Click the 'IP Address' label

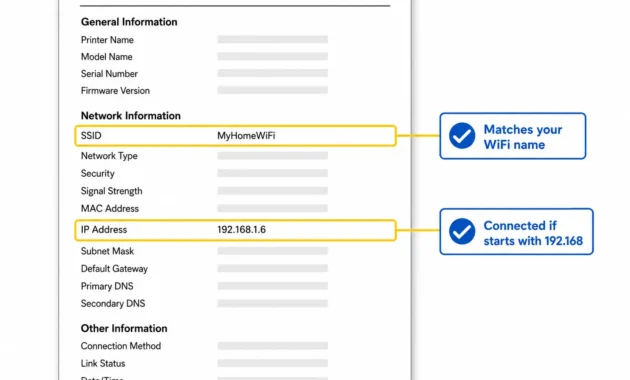tap(104, 229)
